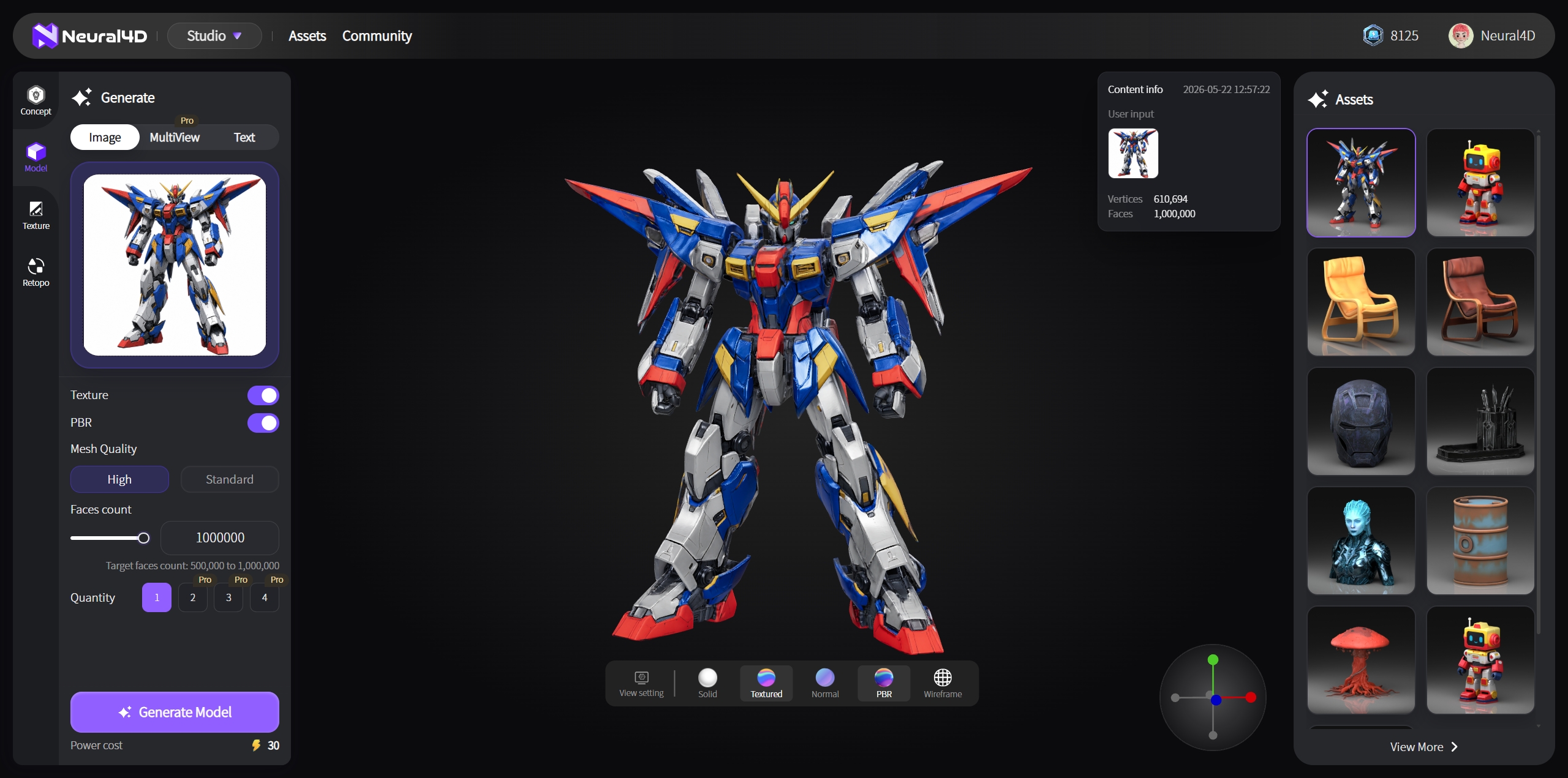Screen dimensions: 1568x778
Task: Click the Faces value 1,000,000
Action: [x=1174, y=214]
